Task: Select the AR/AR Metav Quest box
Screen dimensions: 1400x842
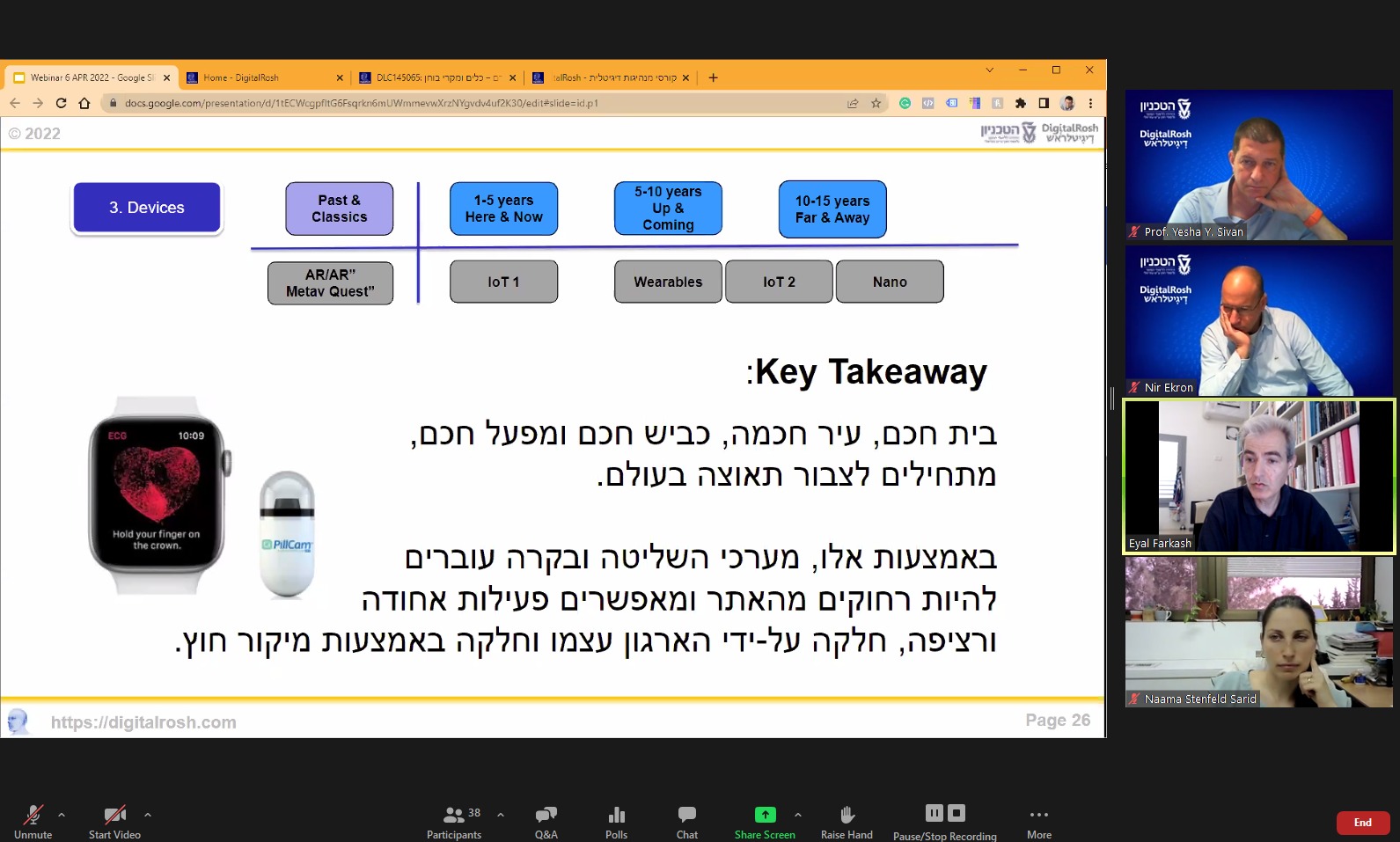Action: (x=330, y=283)
